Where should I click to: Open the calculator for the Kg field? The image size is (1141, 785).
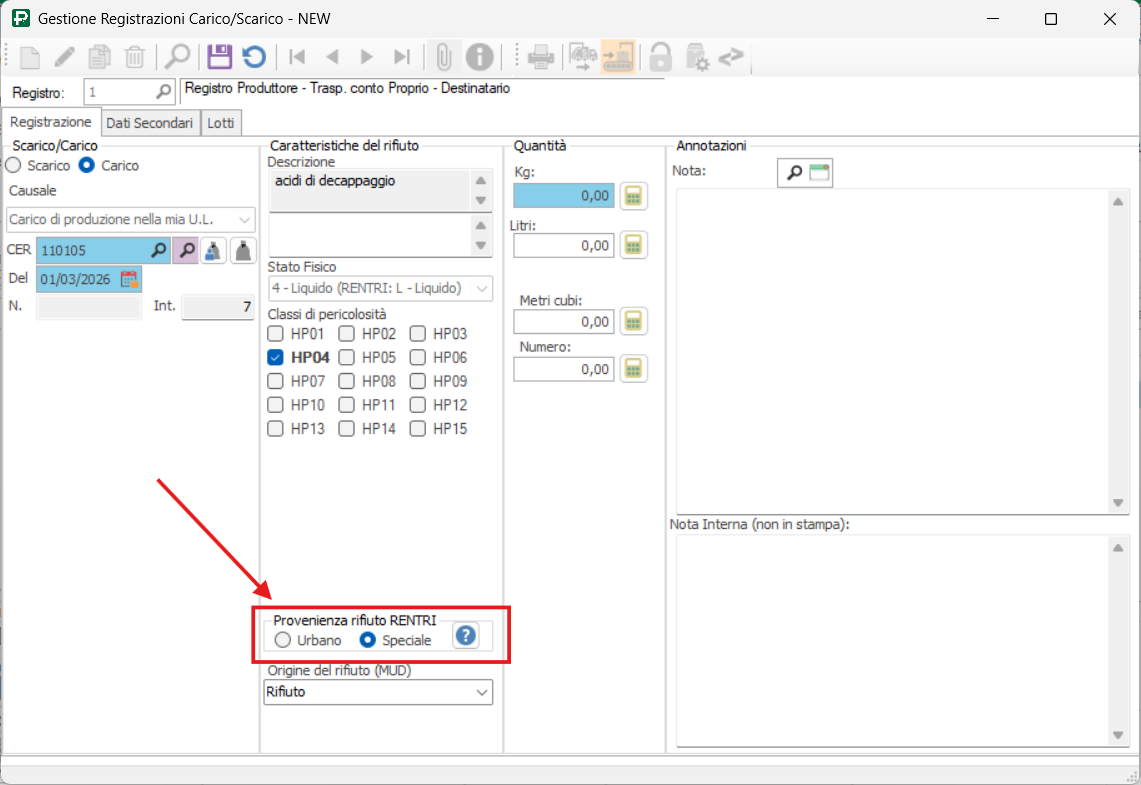(x=633, y=196)
